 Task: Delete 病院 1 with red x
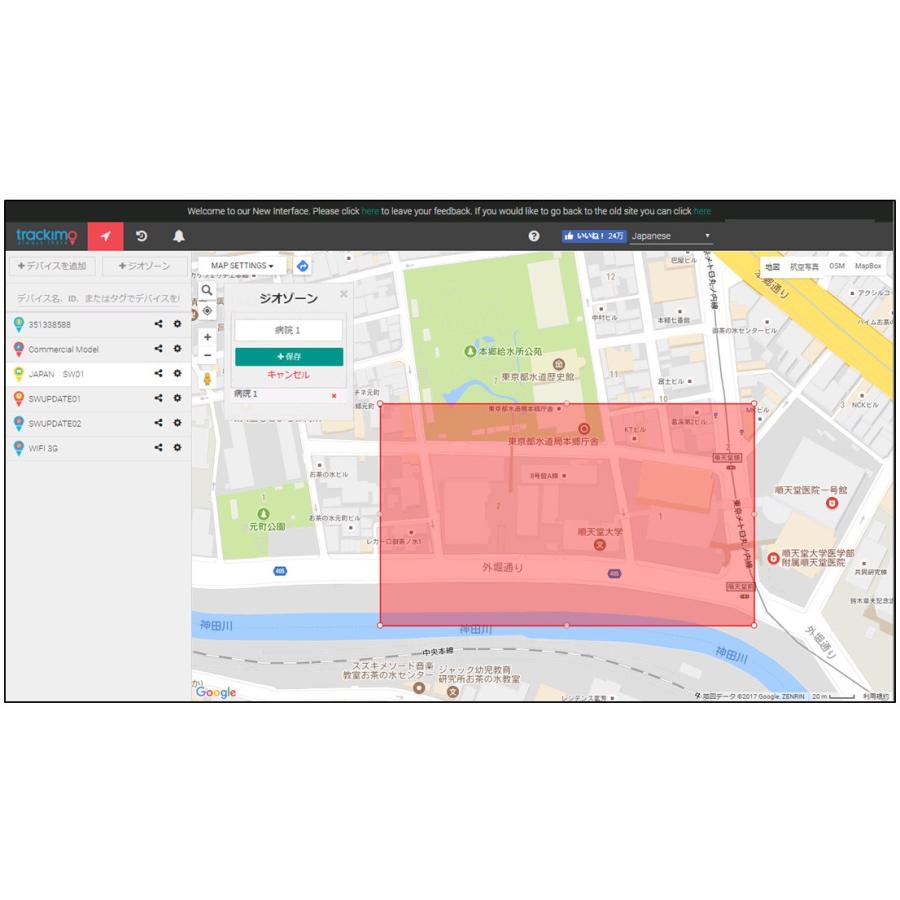(334, 395)
